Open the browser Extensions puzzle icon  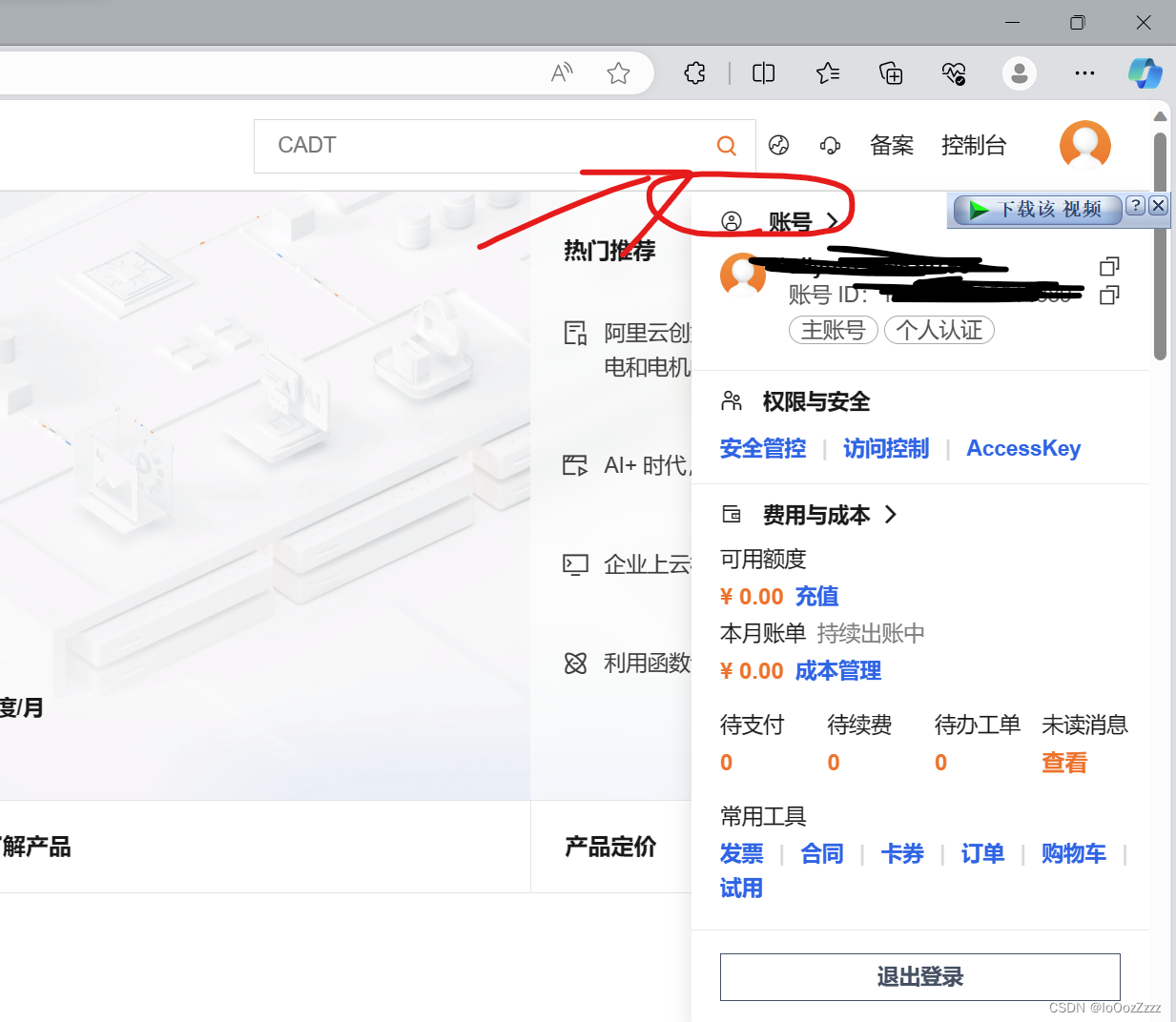(x=695, y=72)
